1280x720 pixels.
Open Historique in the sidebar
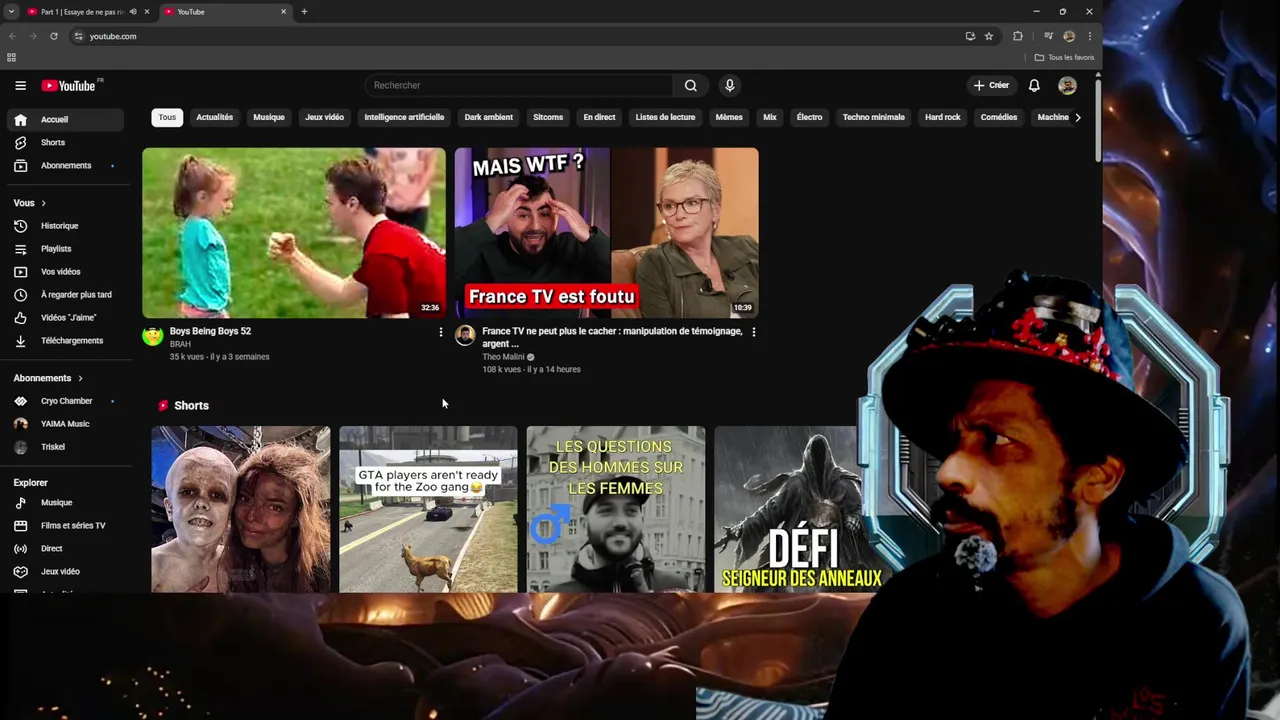point(66,226)
